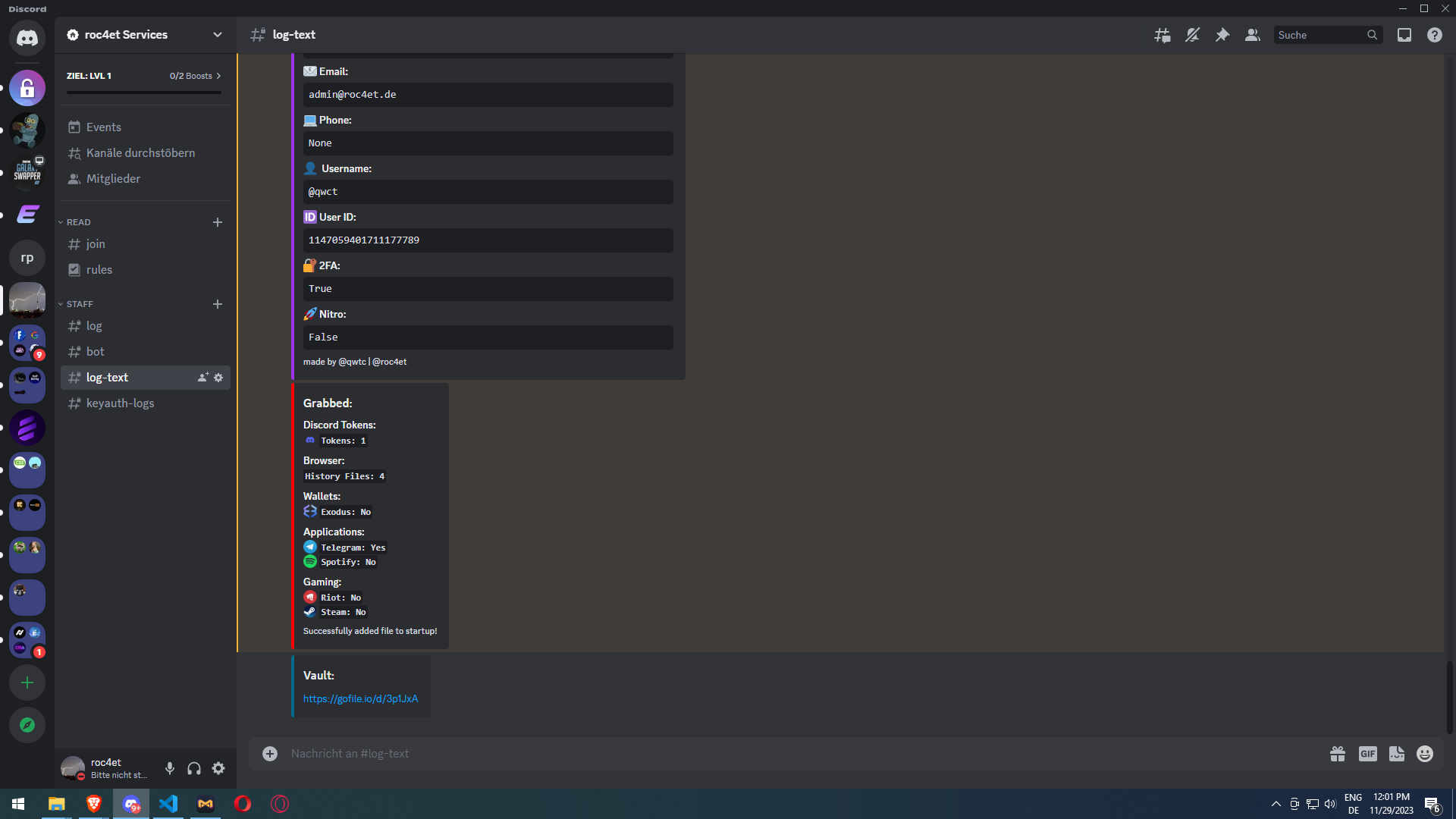Open the GIF picker
This screenshot has height=819, width=1456.
1367,754
